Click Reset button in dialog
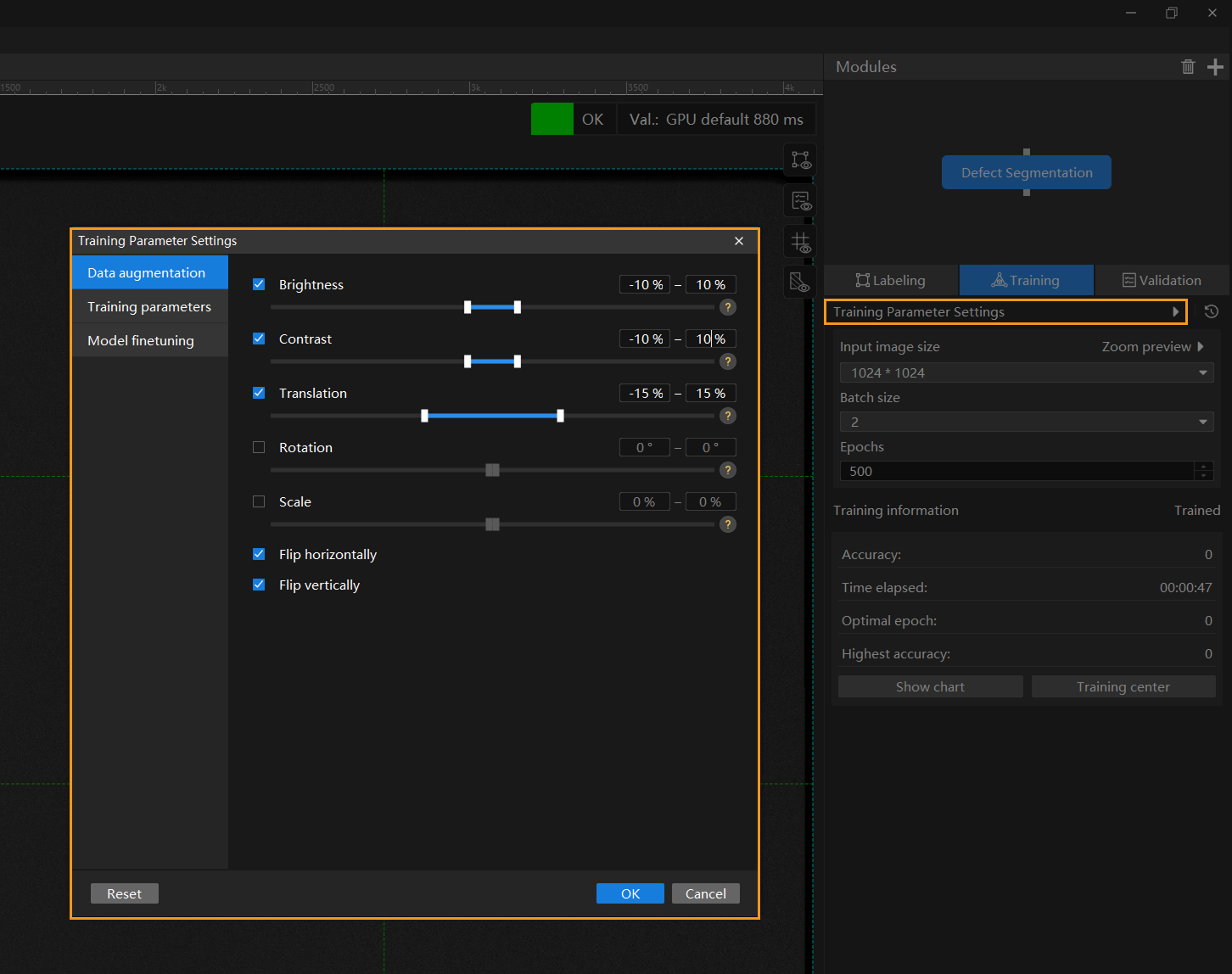 tap(124, 893)
